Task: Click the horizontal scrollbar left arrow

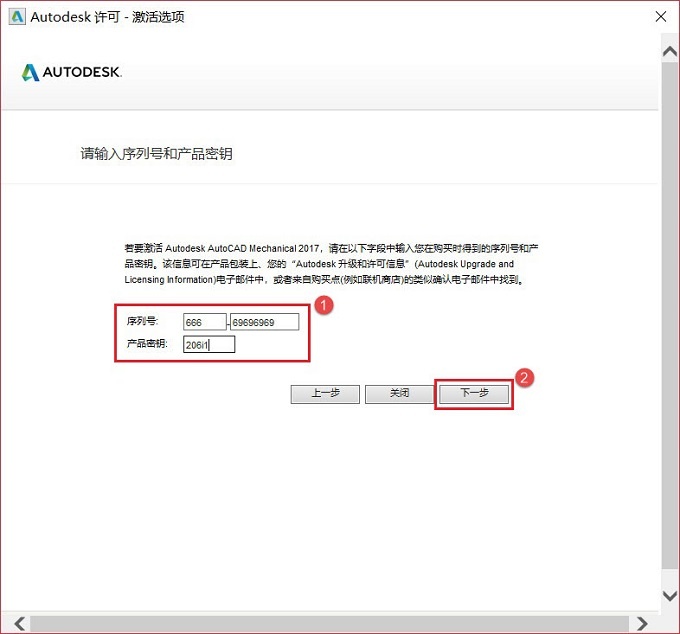Action: coord(19,624)
